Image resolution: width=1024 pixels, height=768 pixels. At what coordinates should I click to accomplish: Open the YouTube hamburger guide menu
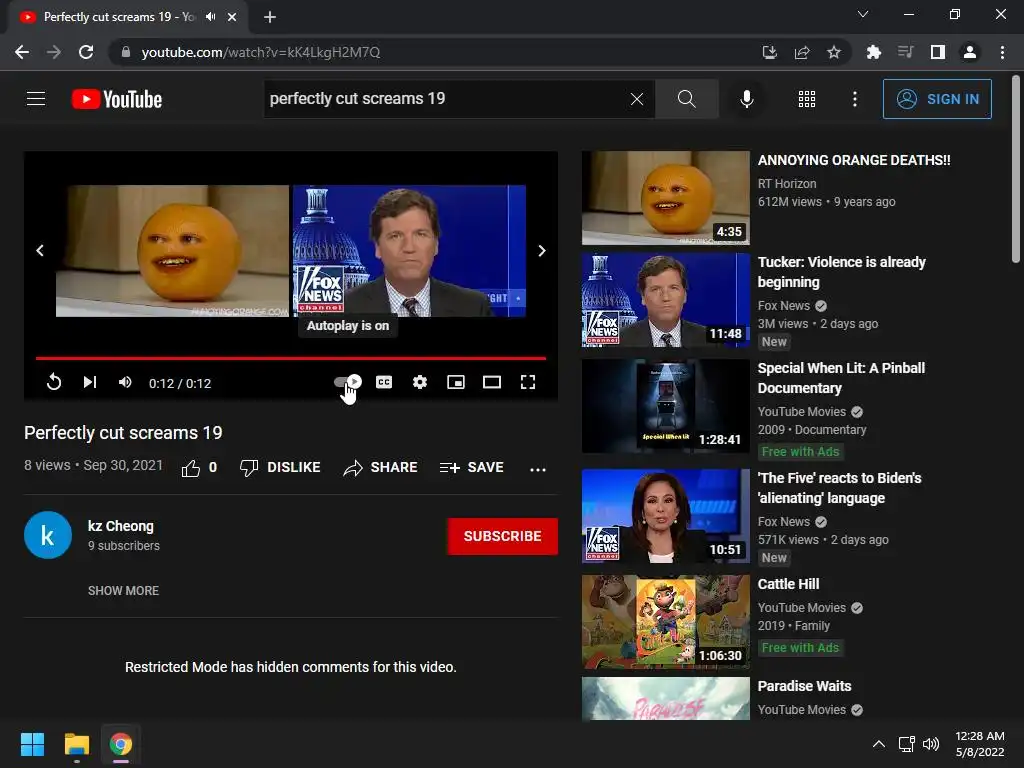point(36,99)
